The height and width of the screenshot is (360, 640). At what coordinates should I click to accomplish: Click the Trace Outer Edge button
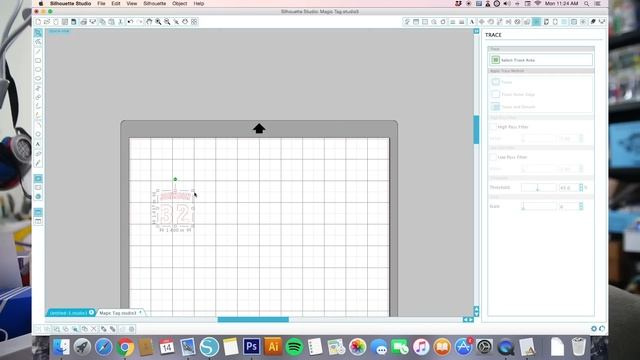pyautogui.click(x=513, y=94)
